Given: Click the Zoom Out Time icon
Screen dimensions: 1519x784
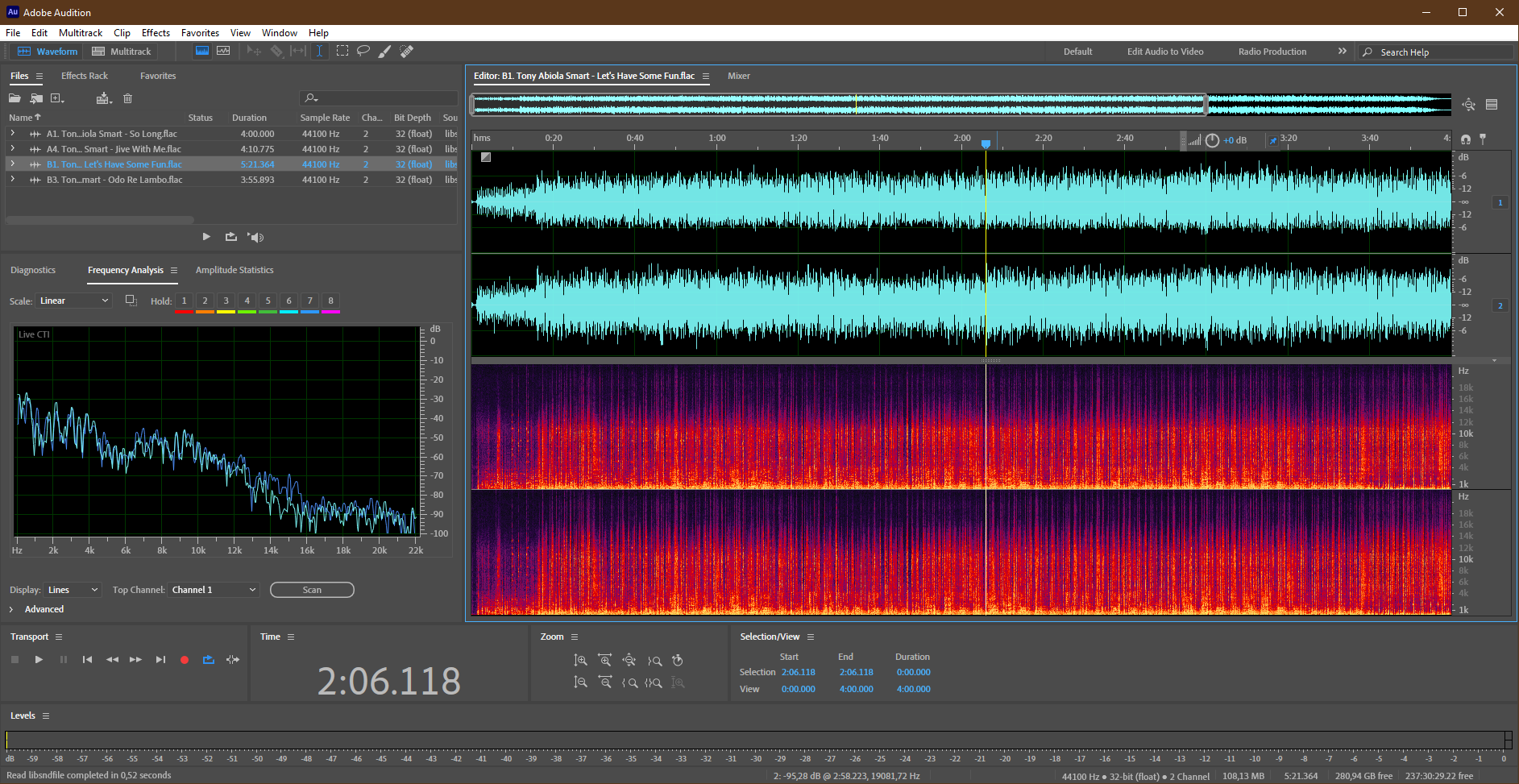Looking at the screenshot, I should [604, 682].
